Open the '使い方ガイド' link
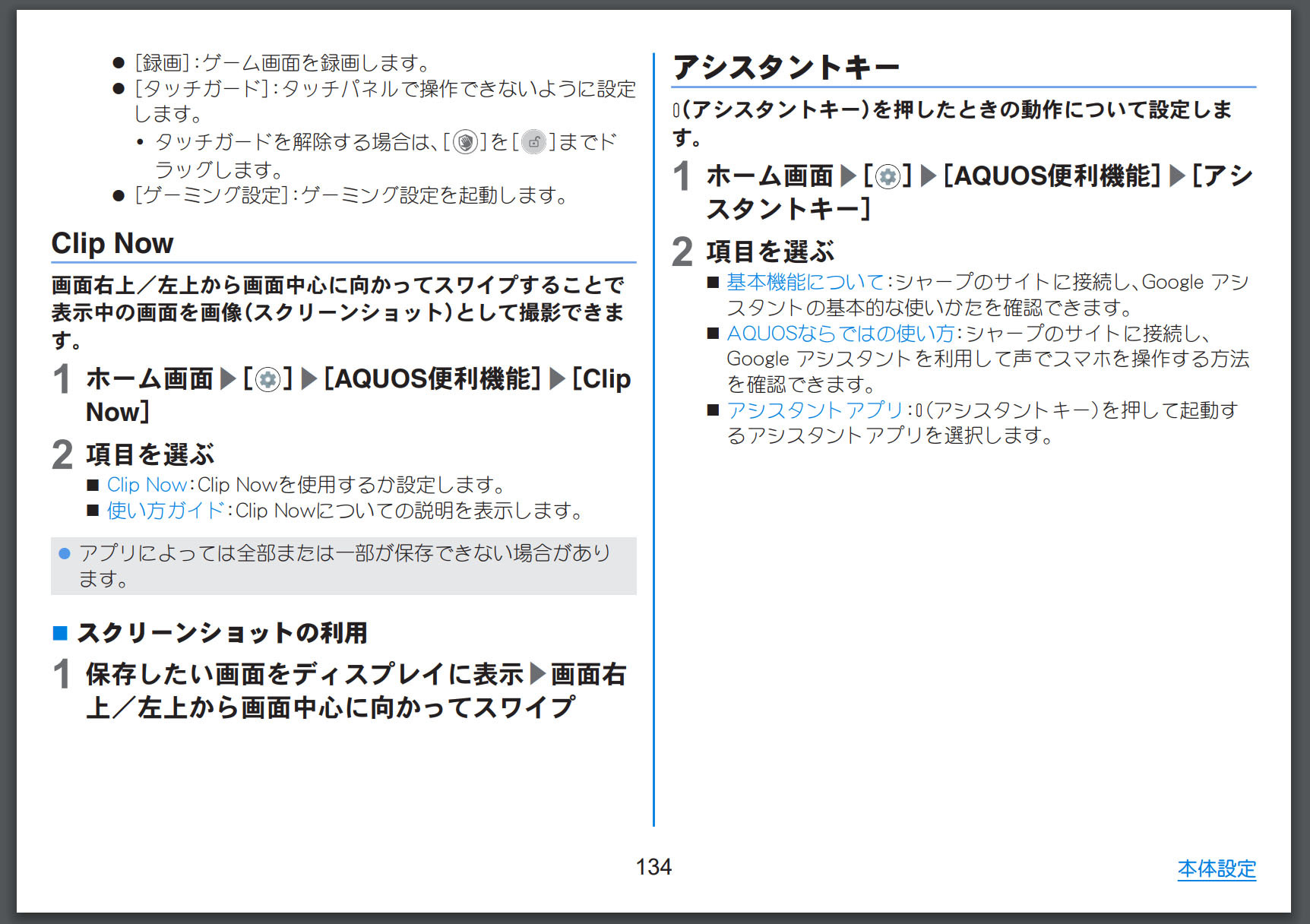Image resolution: width=1310 pixels, height=924 pixels. [x=166, y=511]
